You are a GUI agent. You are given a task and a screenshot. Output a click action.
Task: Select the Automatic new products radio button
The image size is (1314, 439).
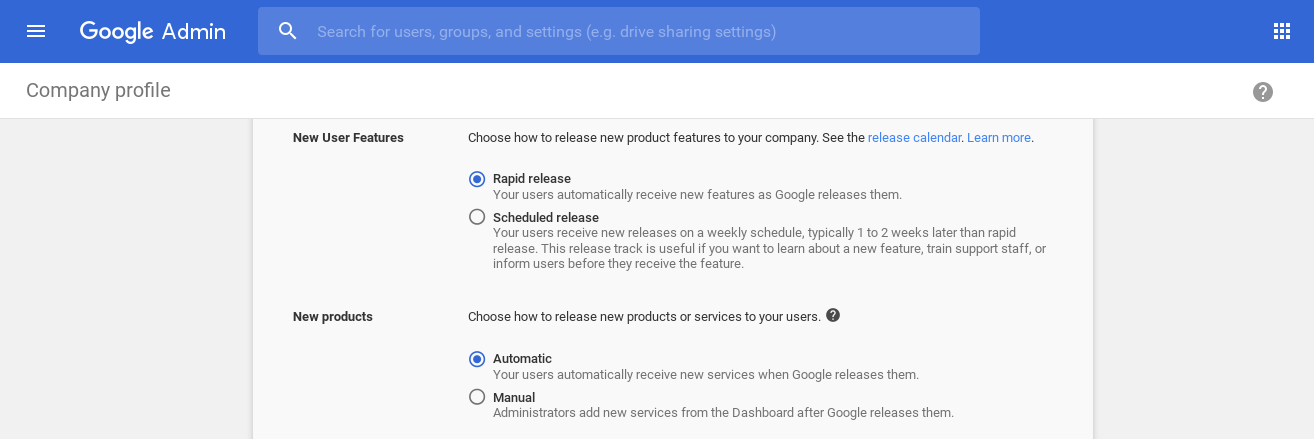[x=477, y=359]
